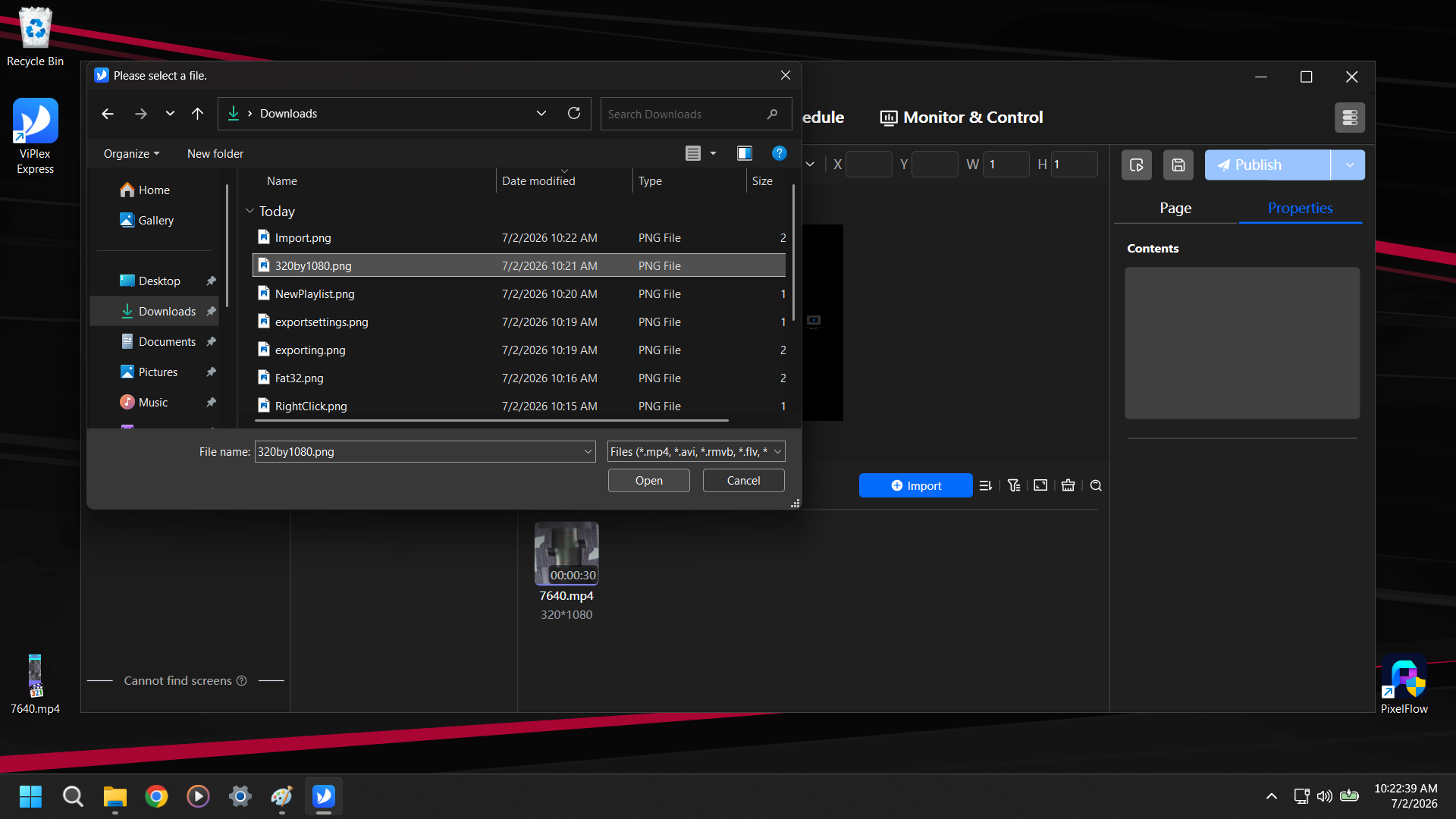Select the Import.png file

pyautogui.click(x=519, y=238)
